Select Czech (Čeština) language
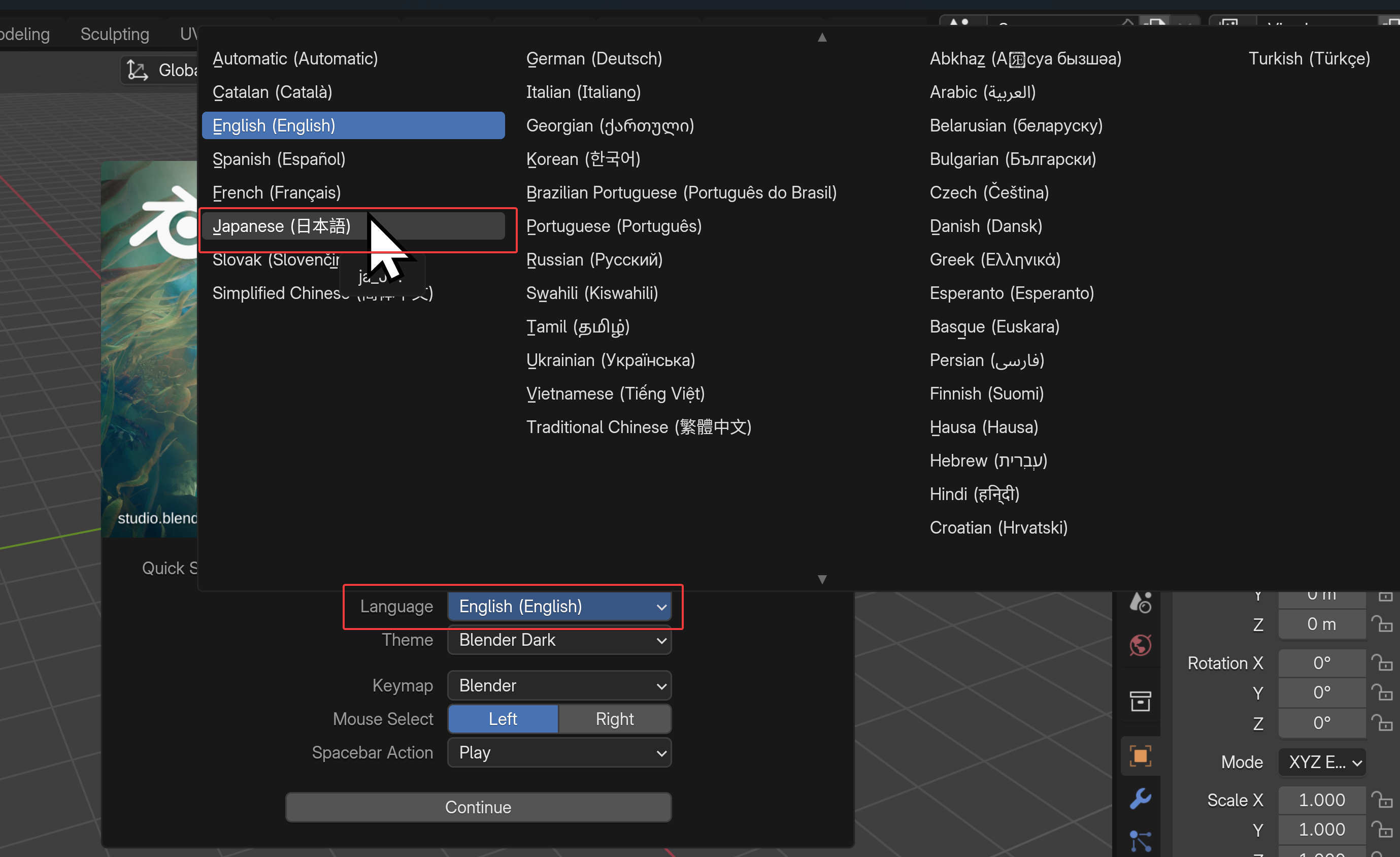 (989, 192)
